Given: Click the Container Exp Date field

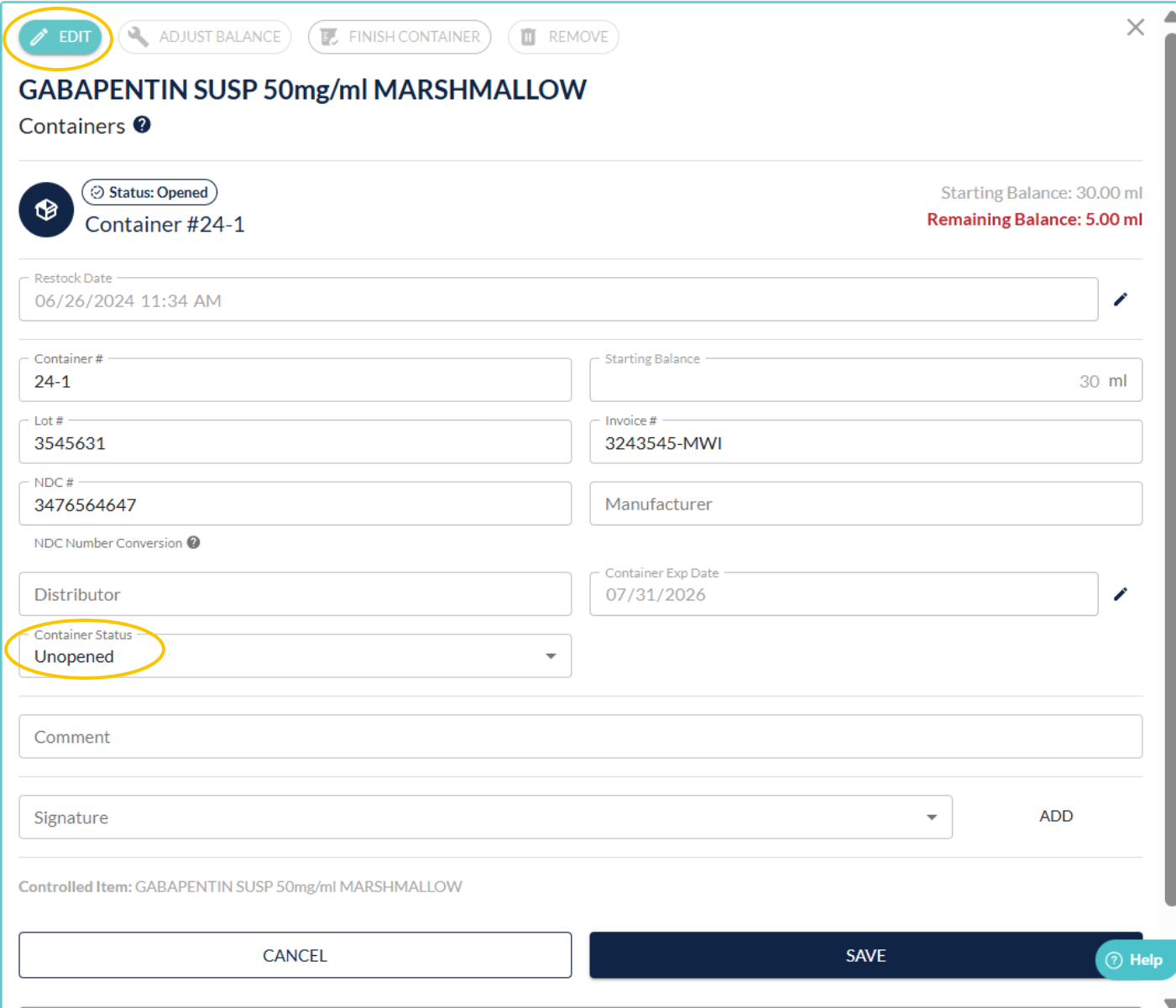Looking at the screenshot, I should point(844,594).
